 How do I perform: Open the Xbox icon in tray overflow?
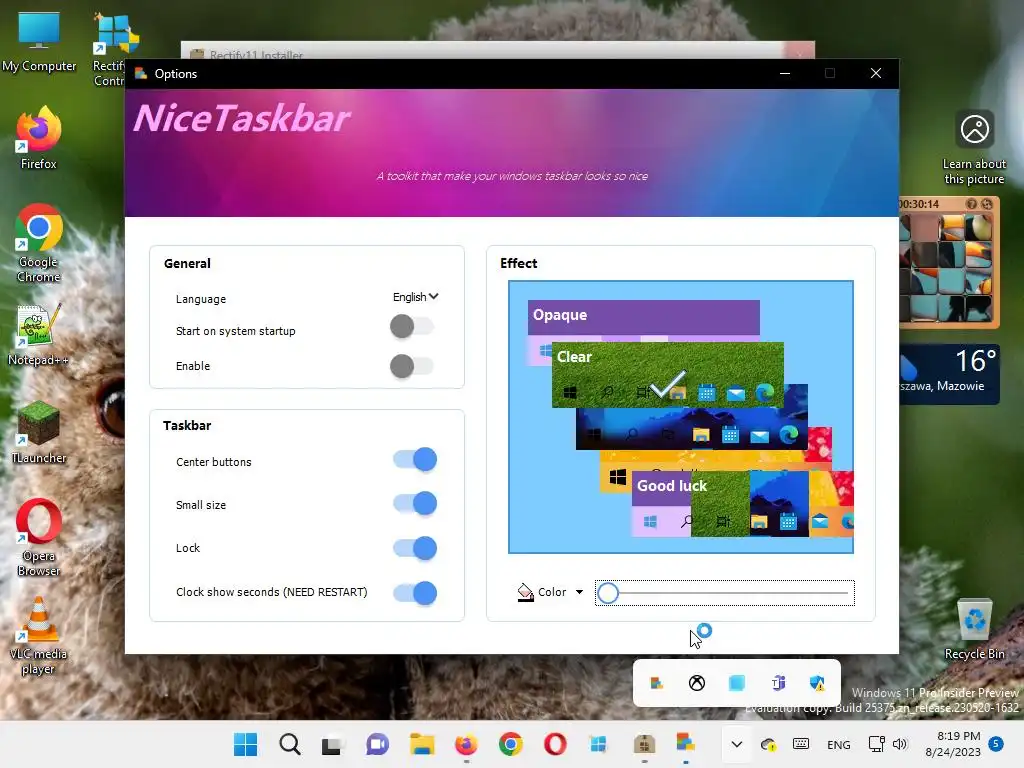tap(697, 683)
